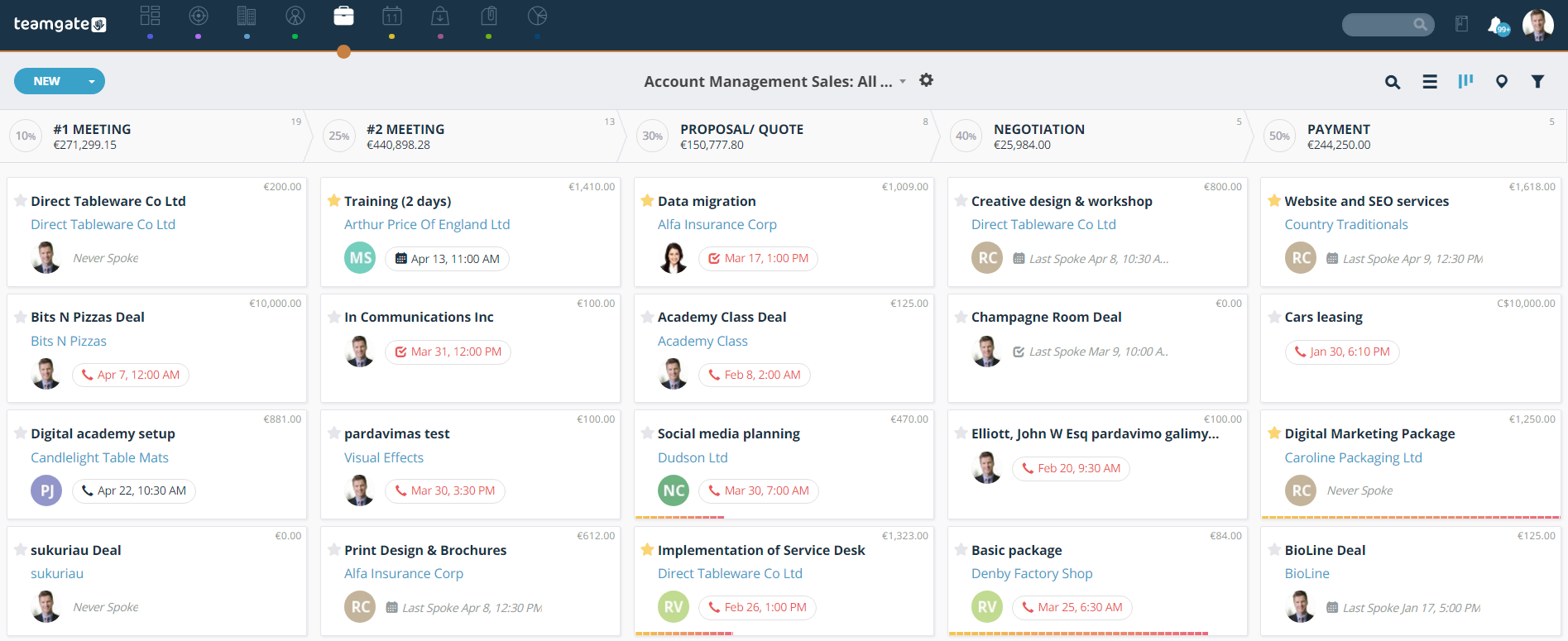Click the global search field
Screen dimensions: 1568x641
pyautogui.click(x=1388, y=25)
